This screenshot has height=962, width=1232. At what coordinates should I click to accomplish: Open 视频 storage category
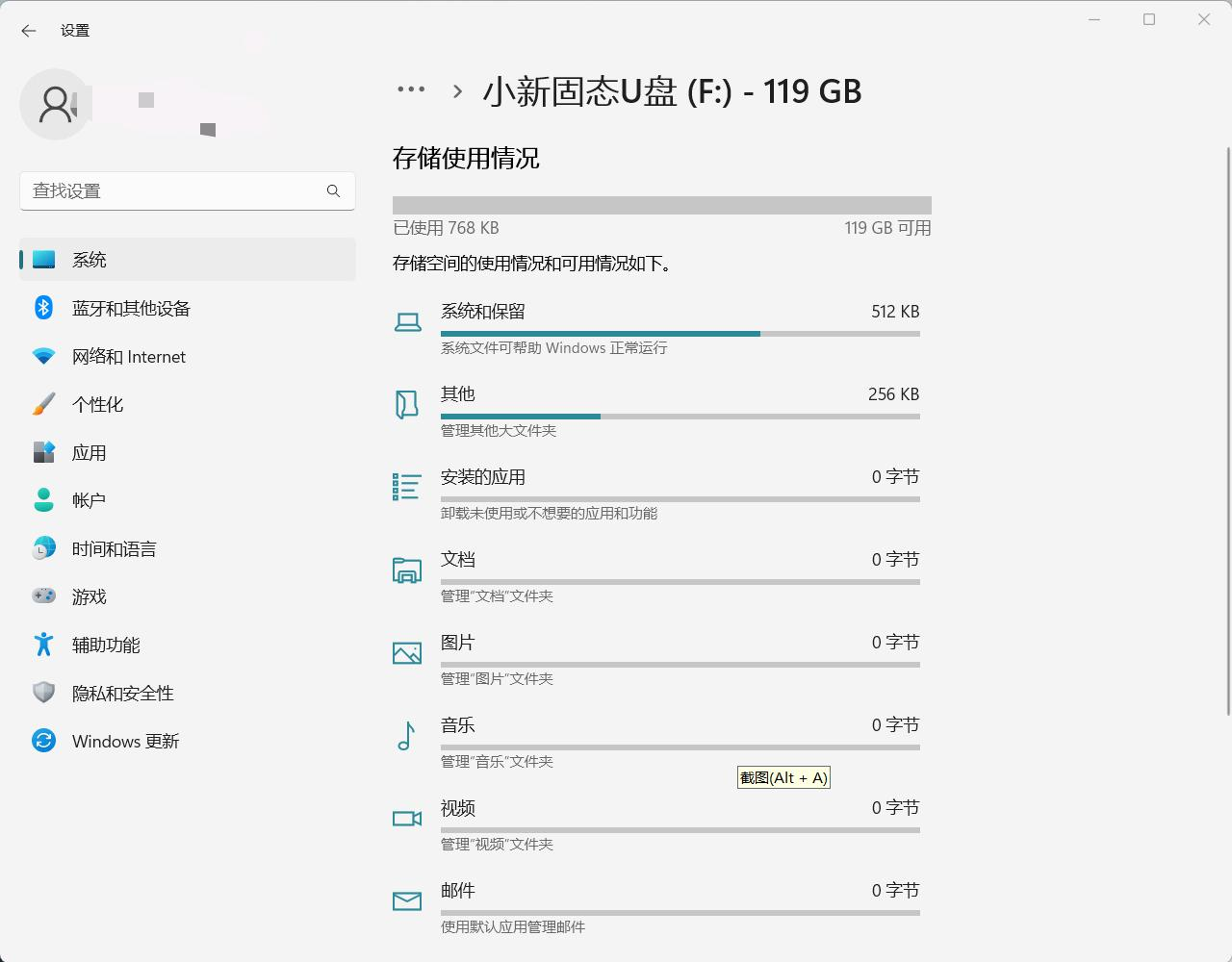point(656,825)
